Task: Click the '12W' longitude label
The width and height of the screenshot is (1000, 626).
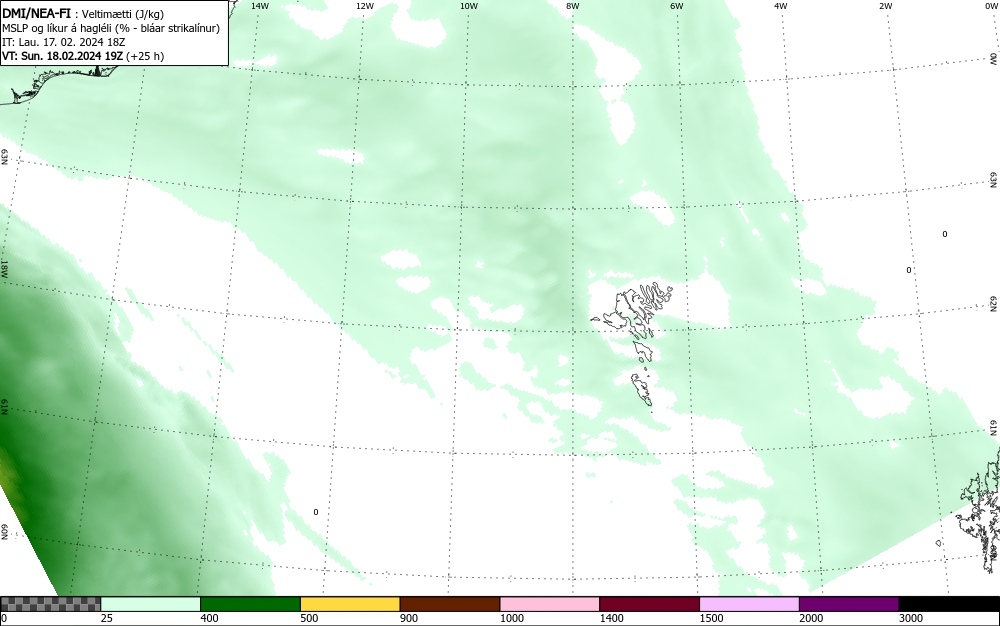Action: point(364,6)
